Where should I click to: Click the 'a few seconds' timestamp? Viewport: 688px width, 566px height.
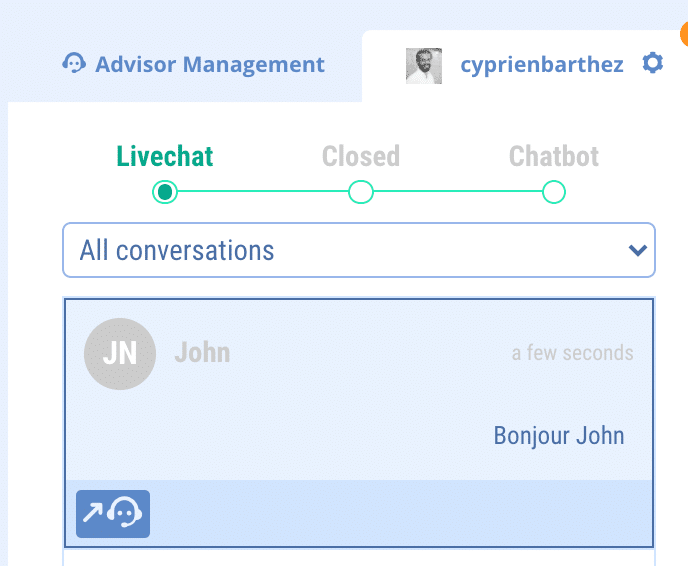pyautogui.click(x=572, y=353)
